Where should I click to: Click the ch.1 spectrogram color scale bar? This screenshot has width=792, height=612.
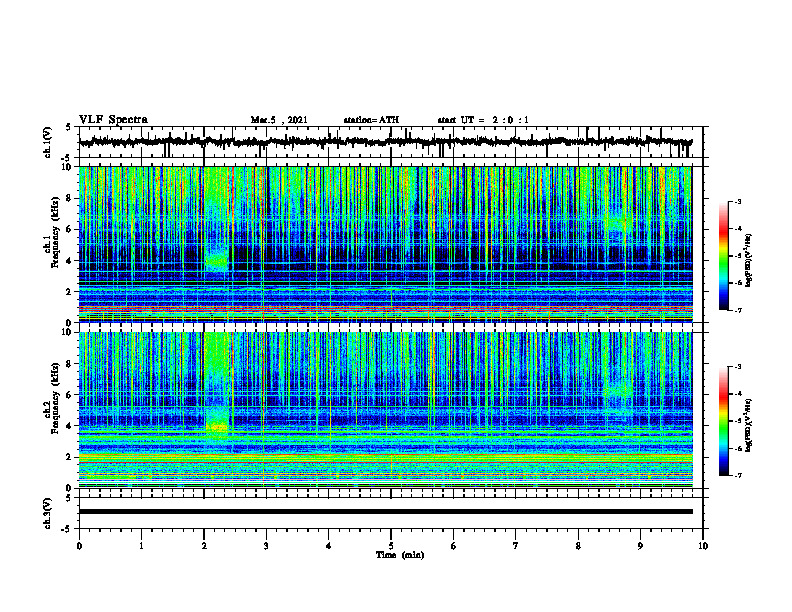pos(723,256)
